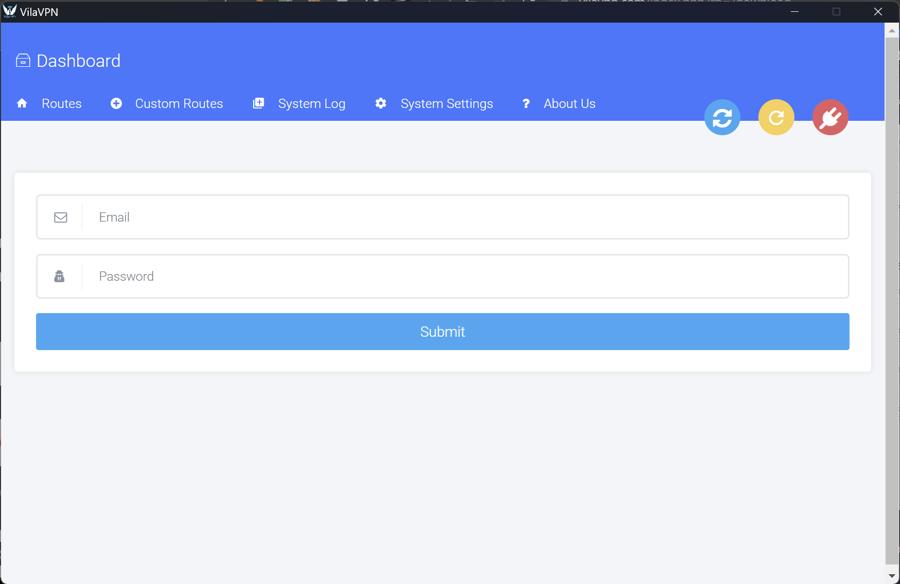Focus the Password input field
The width and height of the screenshot is (900, 584).
point(465,277)
